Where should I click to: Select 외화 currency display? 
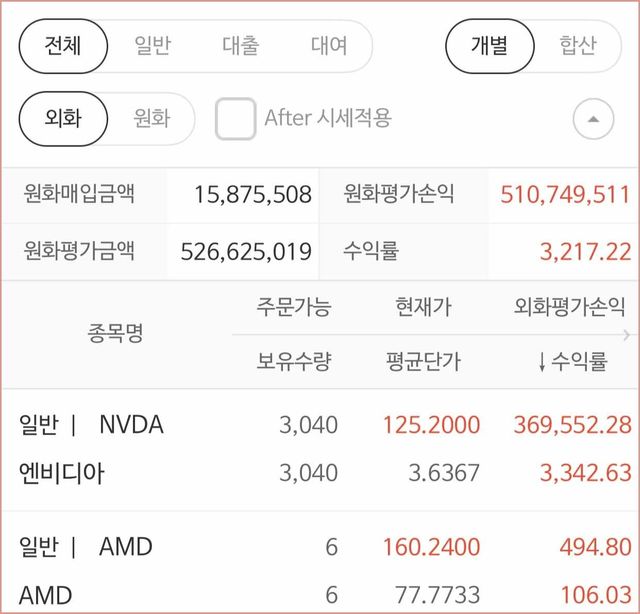(x=63, y=119)
